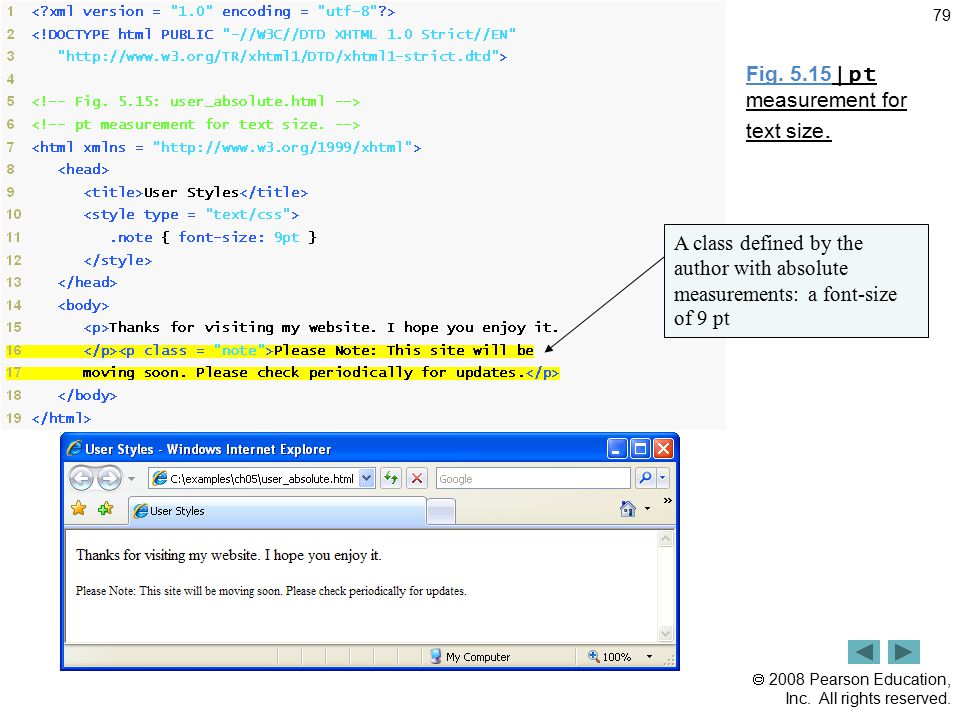Click the Stop loading red X icon
The image size is (960, 720).
(x=417, y=478)
